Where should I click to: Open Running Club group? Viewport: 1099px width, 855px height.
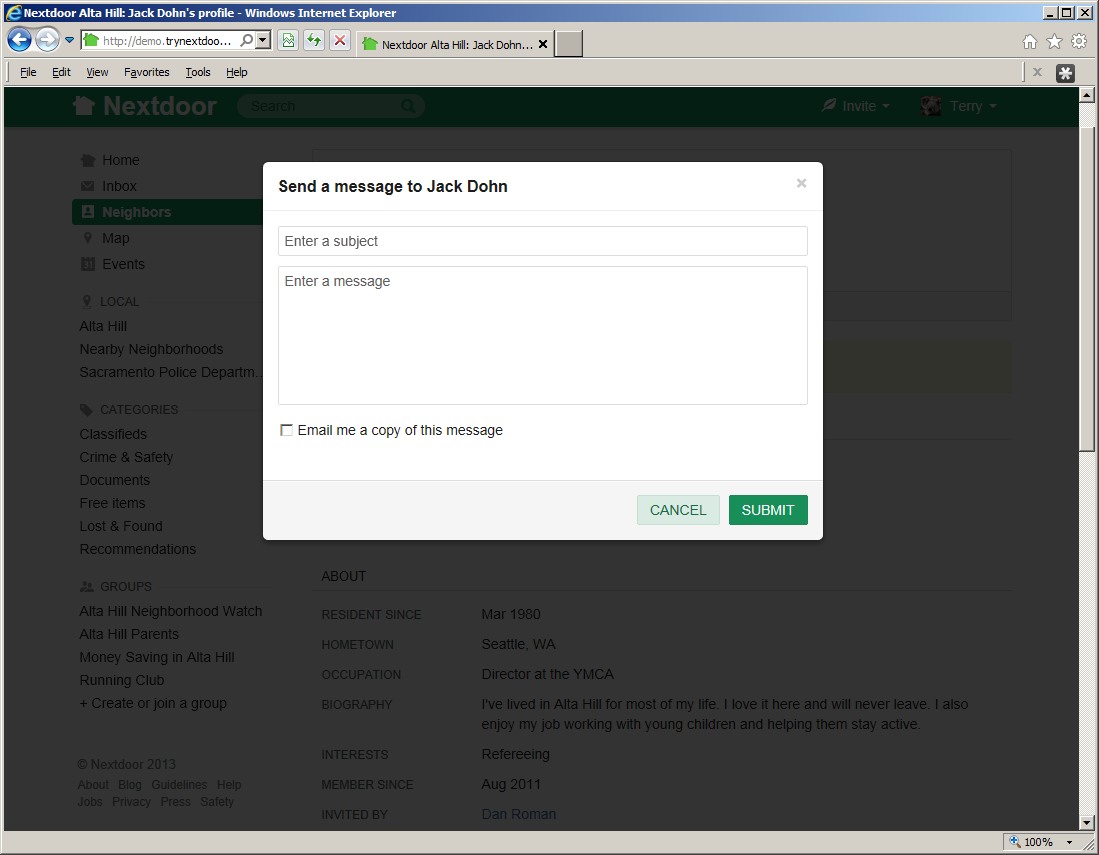pyautogui.click(x=121, y=680)
